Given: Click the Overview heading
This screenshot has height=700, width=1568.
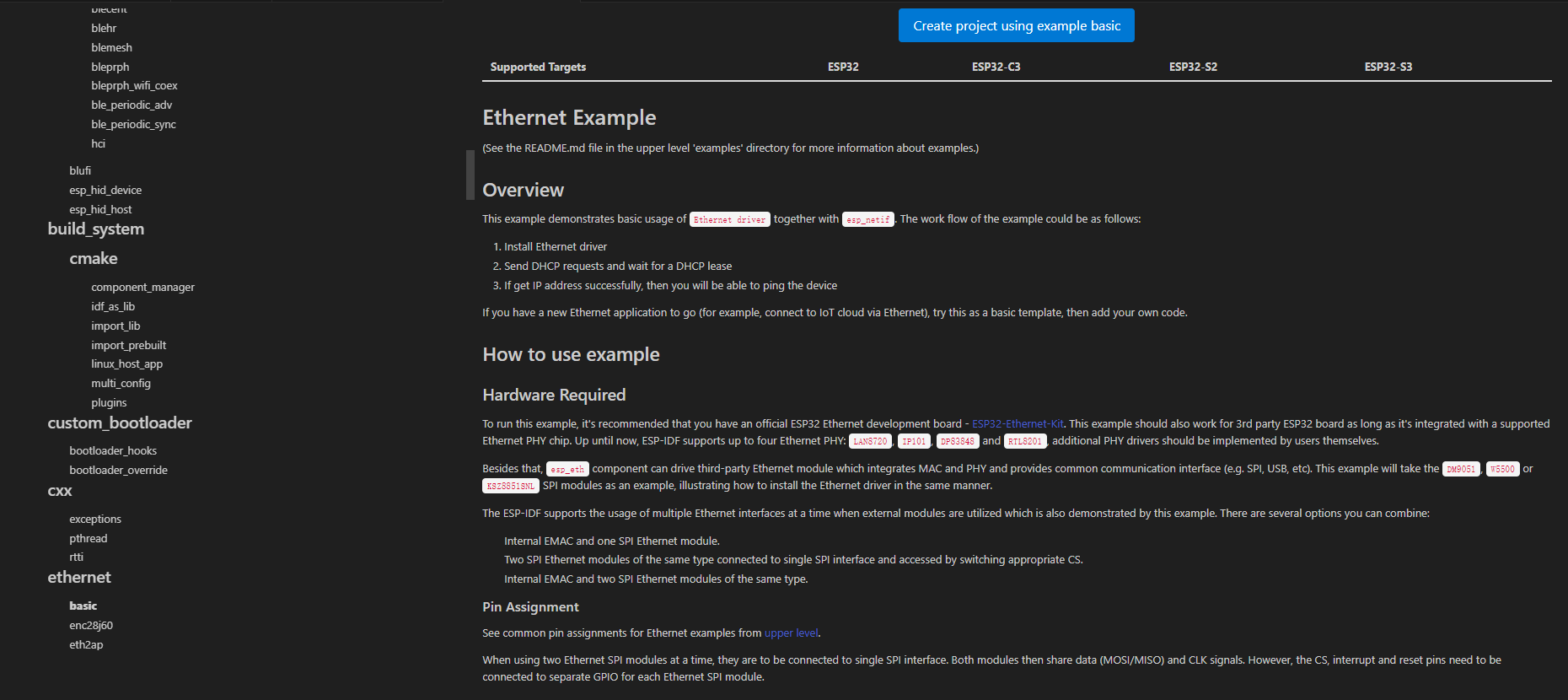Looking at the screenshot, I should tap(523, 191).
